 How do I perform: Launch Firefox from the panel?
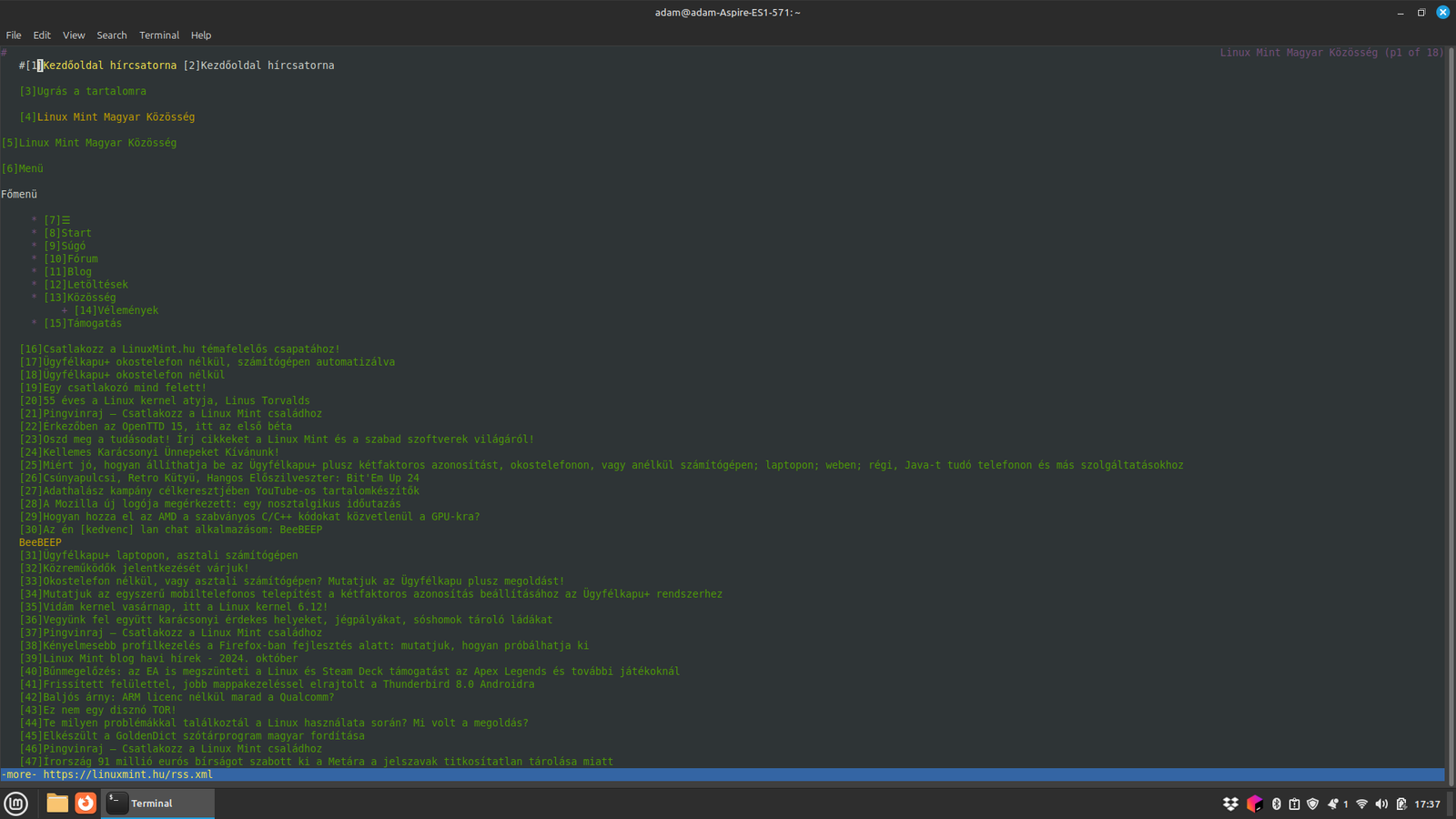click(86, 804)
